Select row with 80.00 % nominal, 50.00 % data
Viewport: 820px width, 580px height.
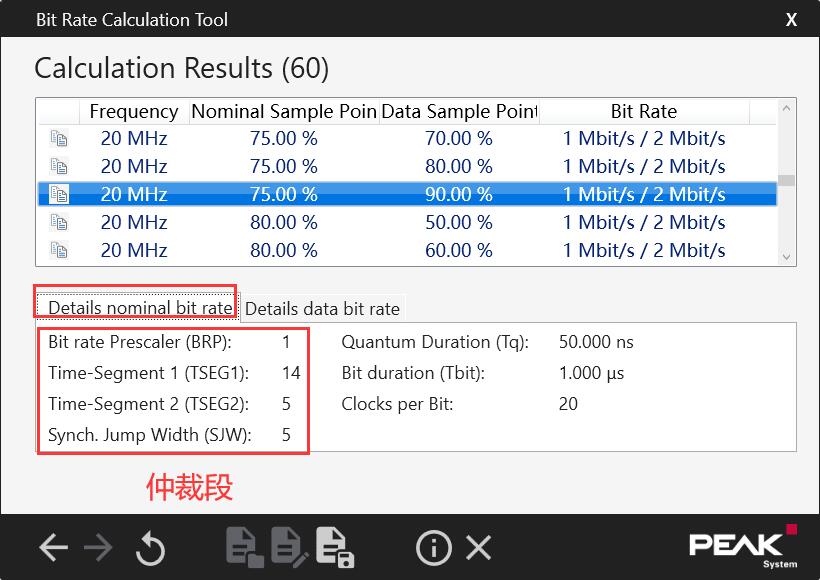coord(400,223)
